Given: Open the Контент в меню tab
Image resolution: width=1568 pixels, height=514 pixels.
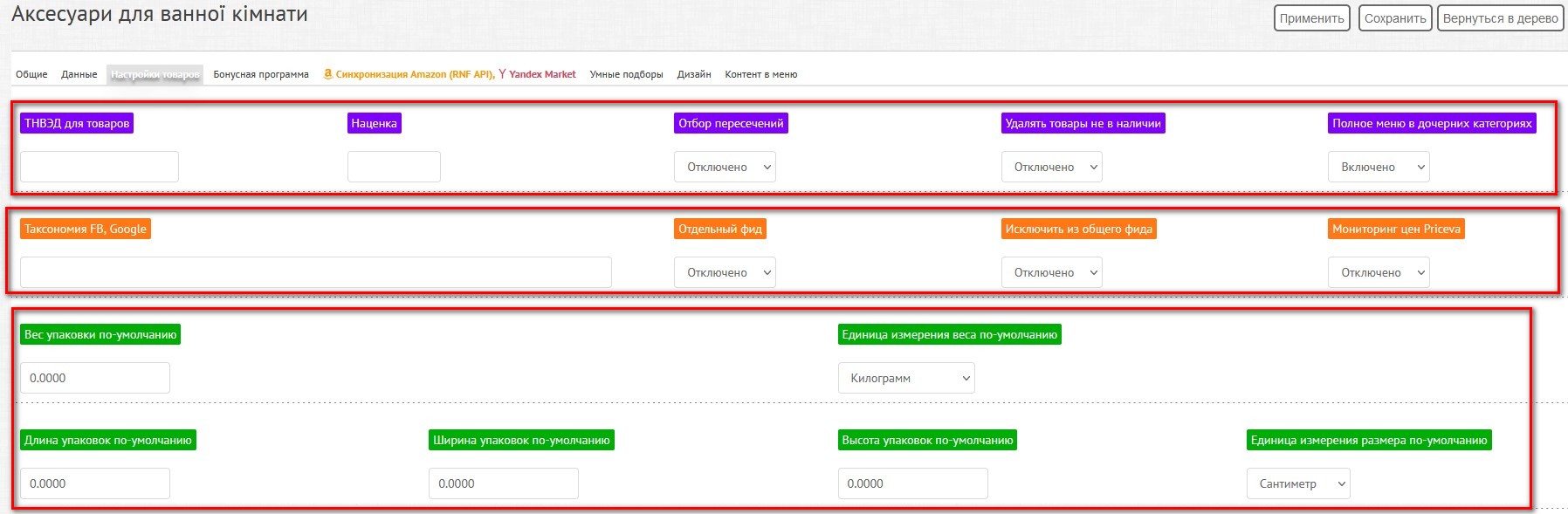Looking at the screenshot, I should [760, 75].
